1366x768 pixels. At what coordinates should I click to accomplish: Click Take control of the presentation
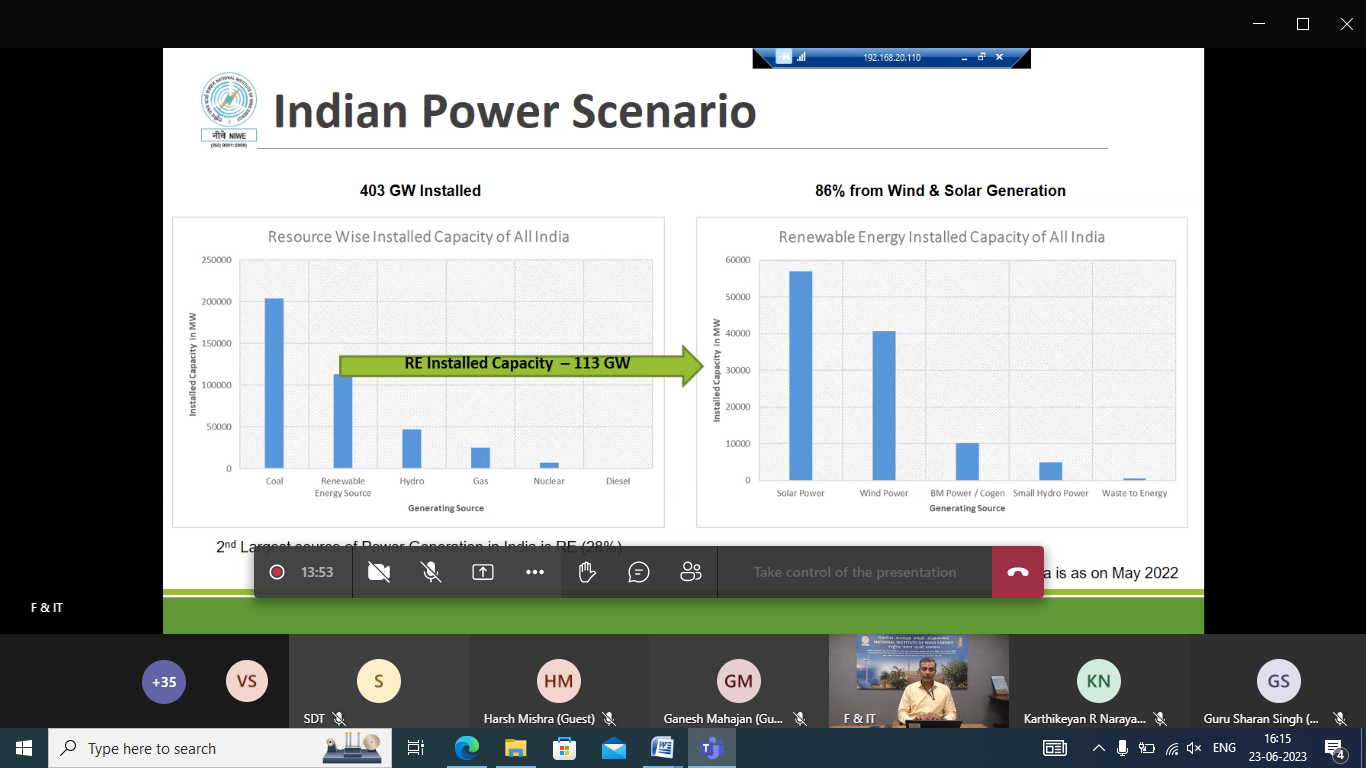tap(854, 572)
